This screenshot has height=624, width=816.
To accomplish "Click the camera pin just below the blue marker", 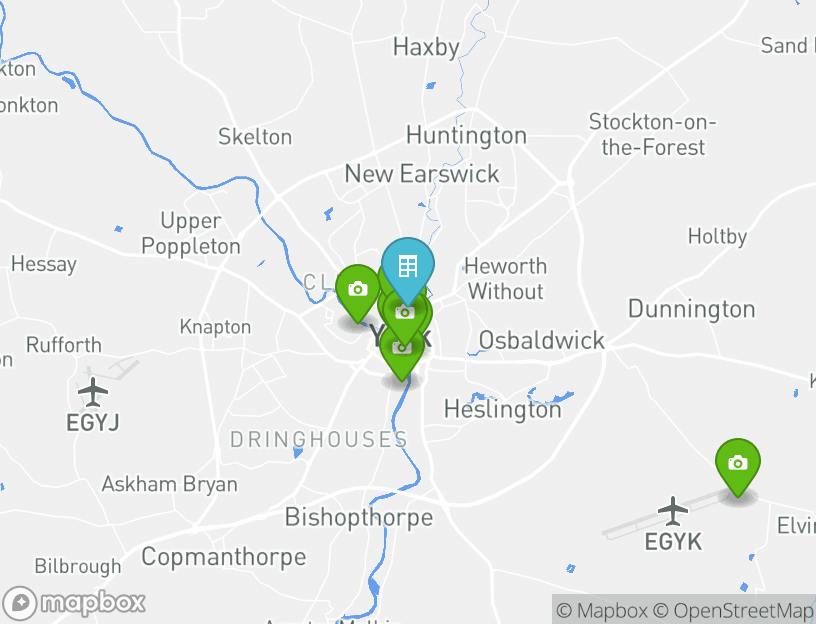I will pyautogui.click(x=405, y=317).
